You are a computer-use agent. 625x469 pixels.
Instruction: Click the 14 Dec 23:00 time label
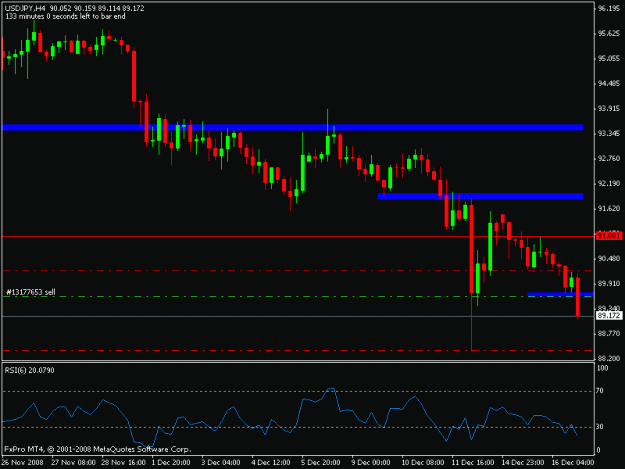pos(523,462)
